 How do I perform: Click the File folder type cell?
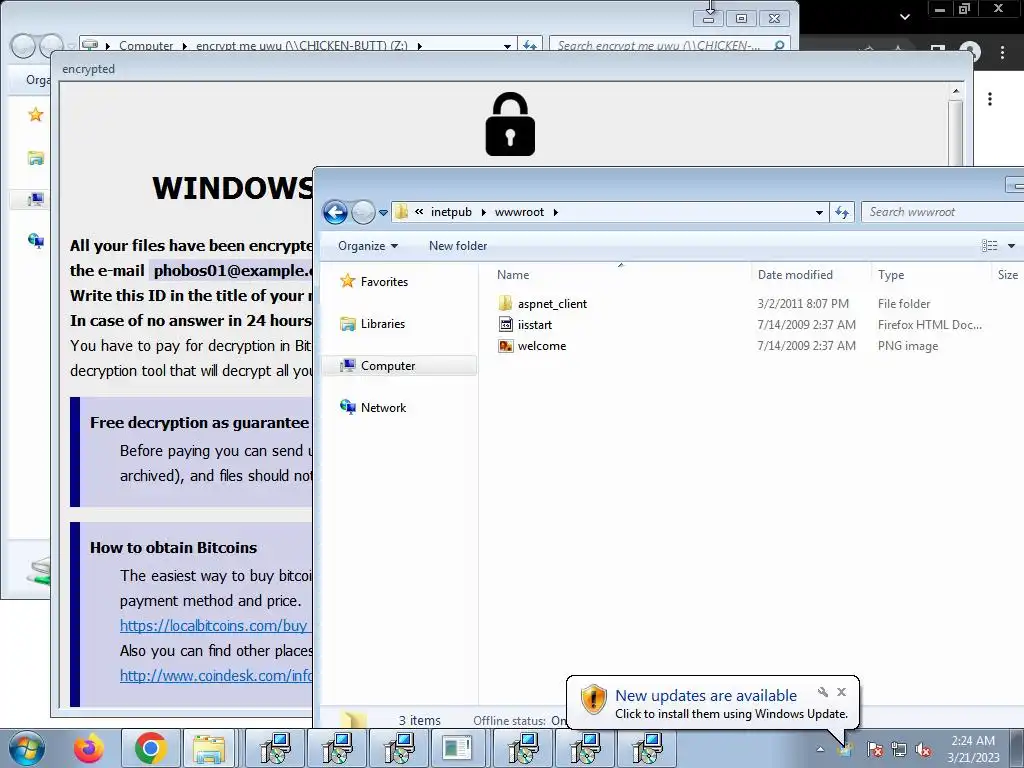coord(903,304)
